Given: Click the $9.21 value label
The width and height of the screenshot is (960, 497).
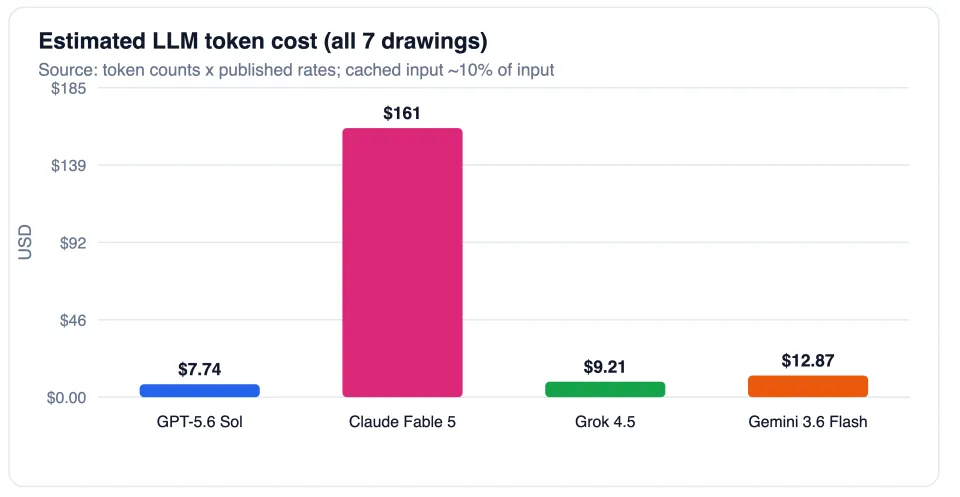Looking at the screenshot, I should click(x=604, y=367).
